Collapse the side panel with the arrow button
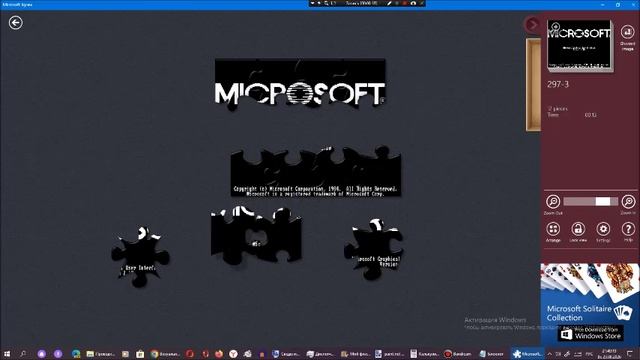This screenshot has height=360, width=640. pos(532,25)
